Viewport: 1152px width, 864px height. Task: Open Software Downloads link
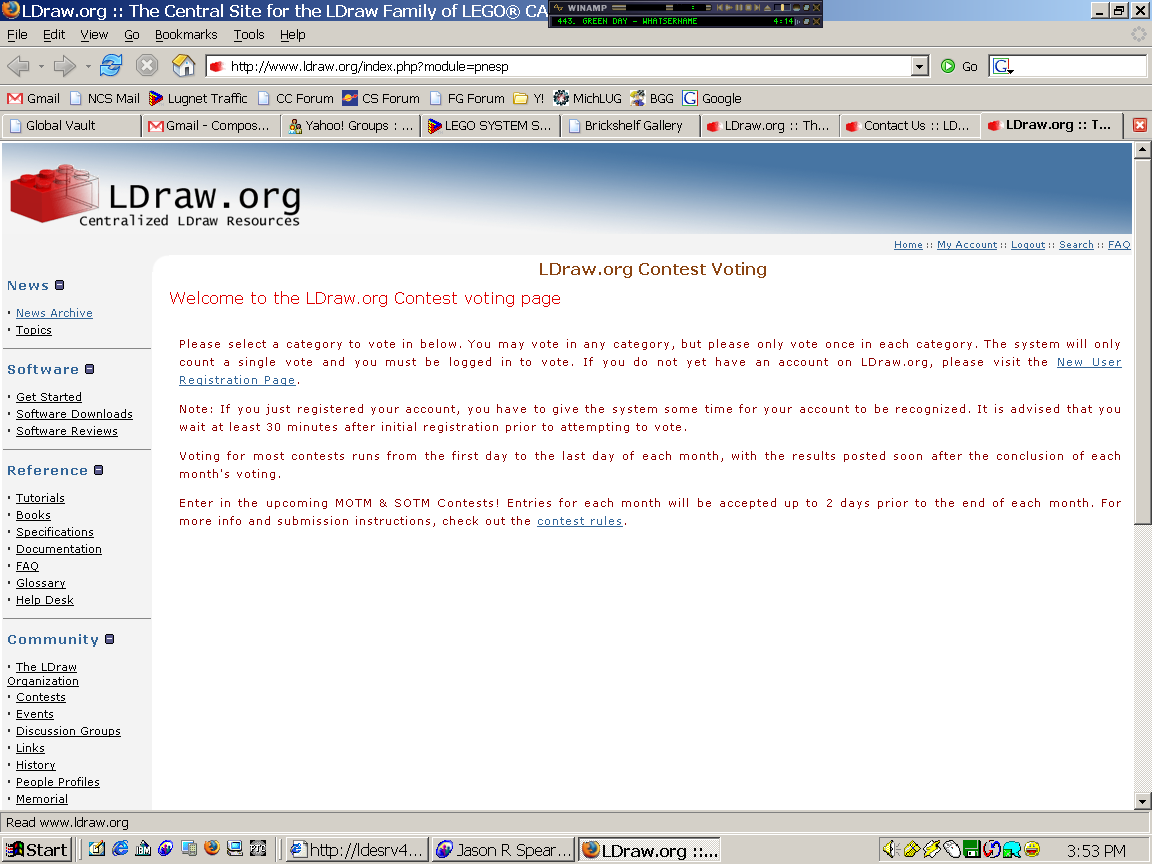pos(74,414)
